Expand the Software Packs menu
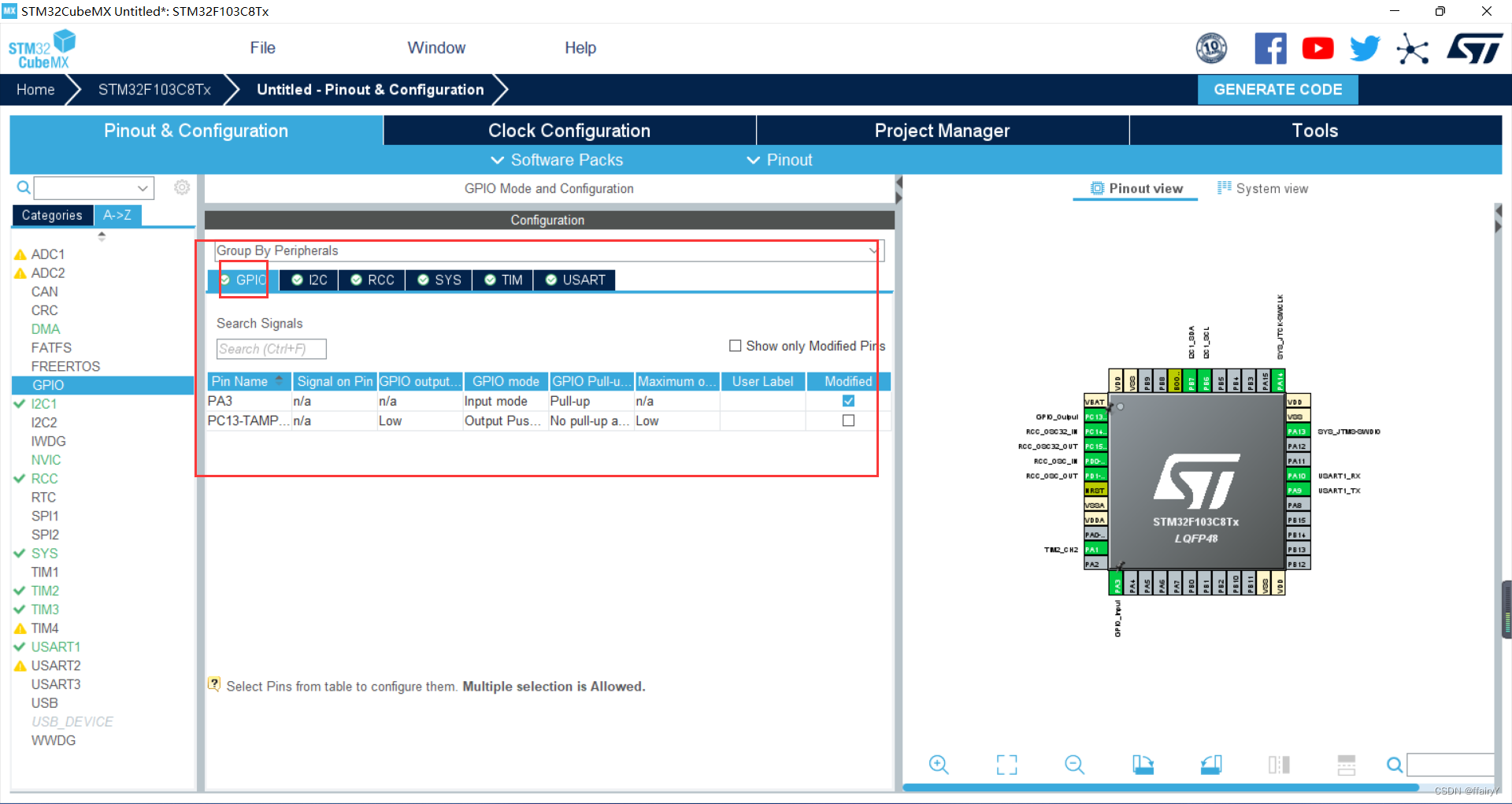Image resolution: width=1512 pixels, height=804 pixels. (557, 160)
